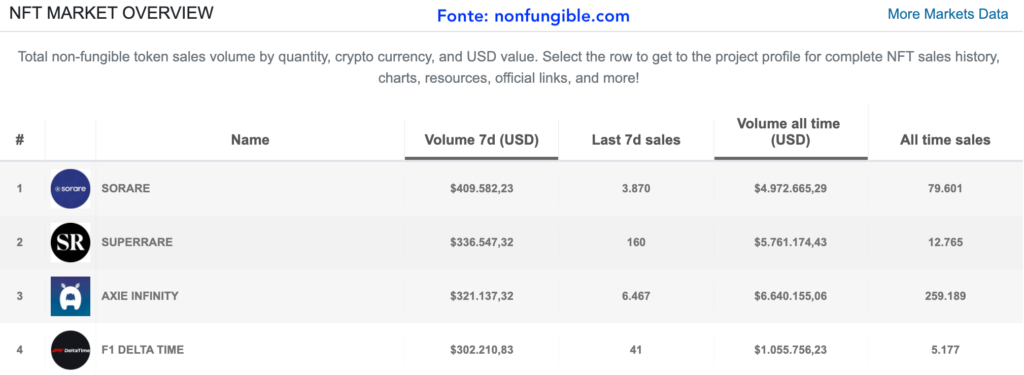Click the # rank column header
The image size is (1024, 375).
click(x=20, y=140)
